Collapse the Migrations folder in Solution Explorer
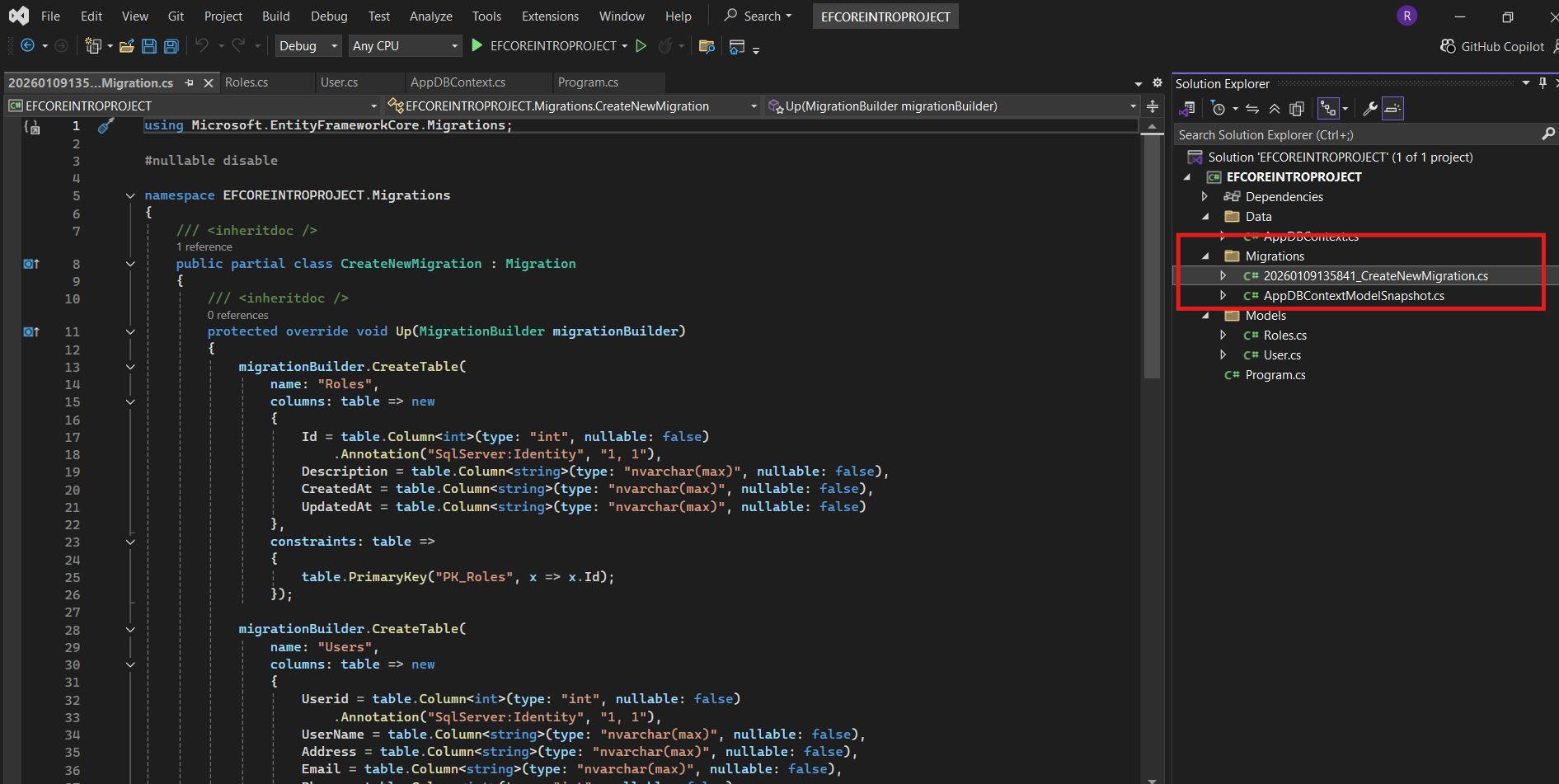Image resolution: width=1559 pixels, height=784 pixels. [x=1205, y=256]
